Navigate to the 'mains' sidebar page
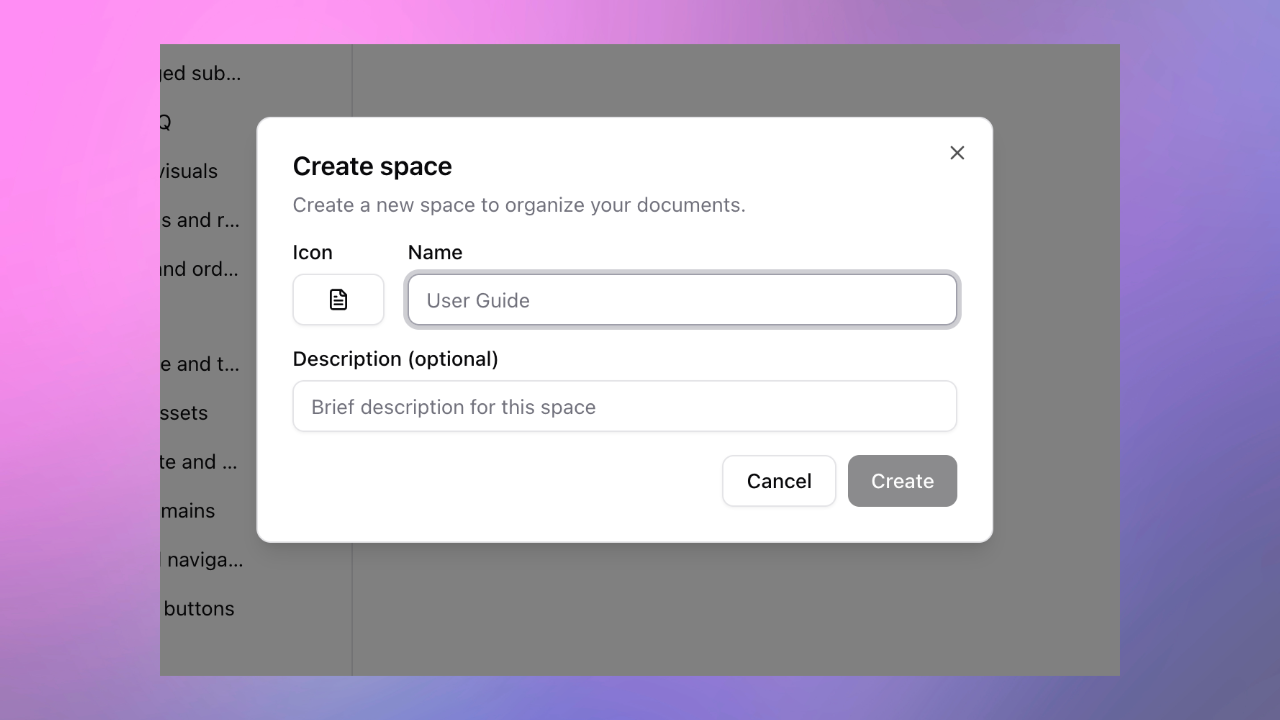1280x720 pixels. tap(190, 511)
